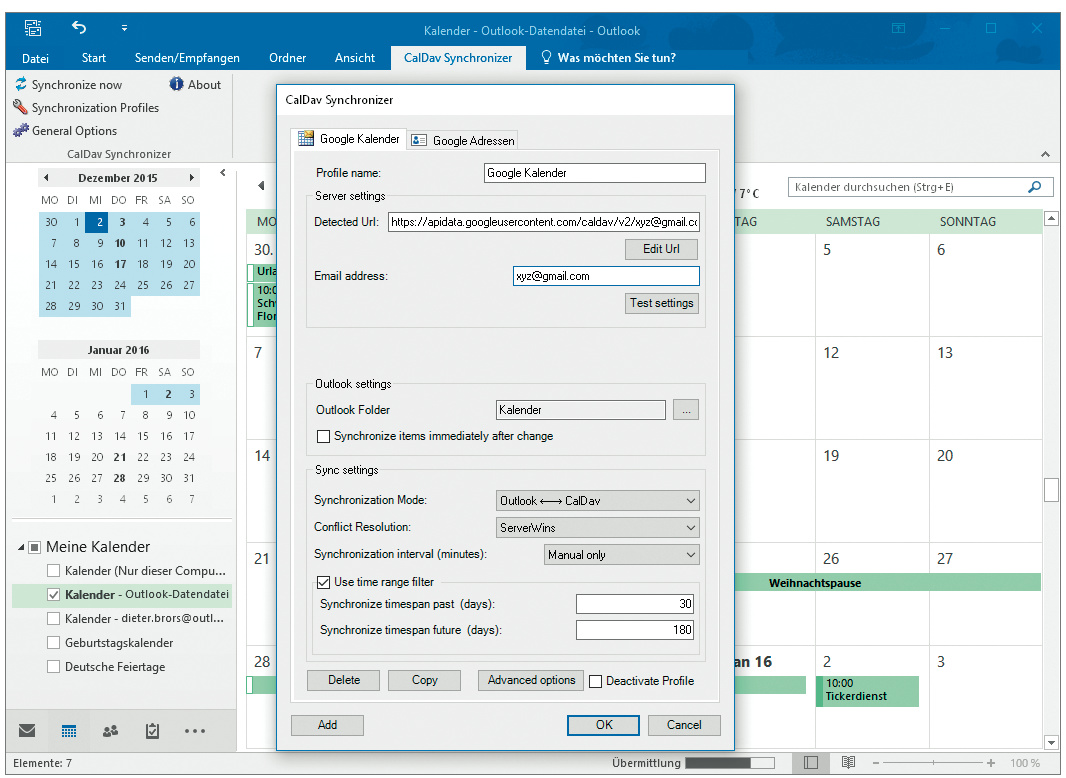Select the Google Kalender profile tab
Viewport: 1066px width, 778px height.
coord(349,139)
